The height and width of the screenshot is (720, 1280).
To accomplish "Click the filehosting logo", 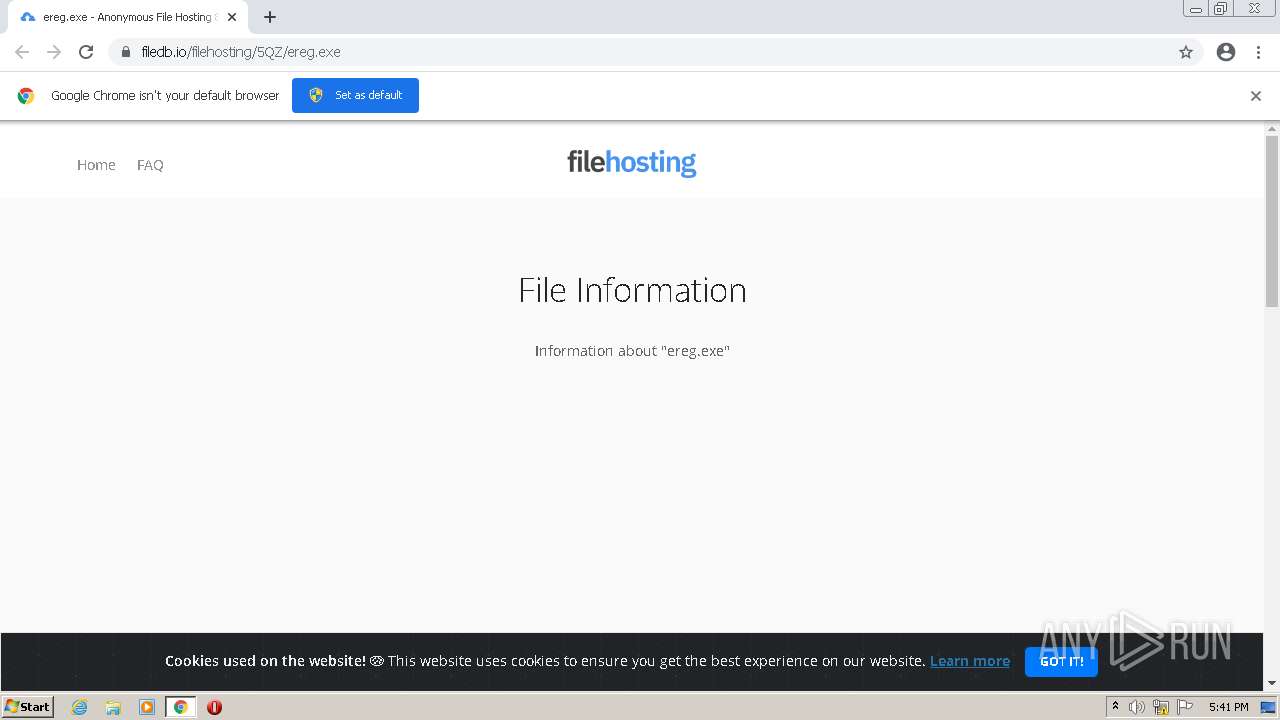I will (x=632, y=162).
